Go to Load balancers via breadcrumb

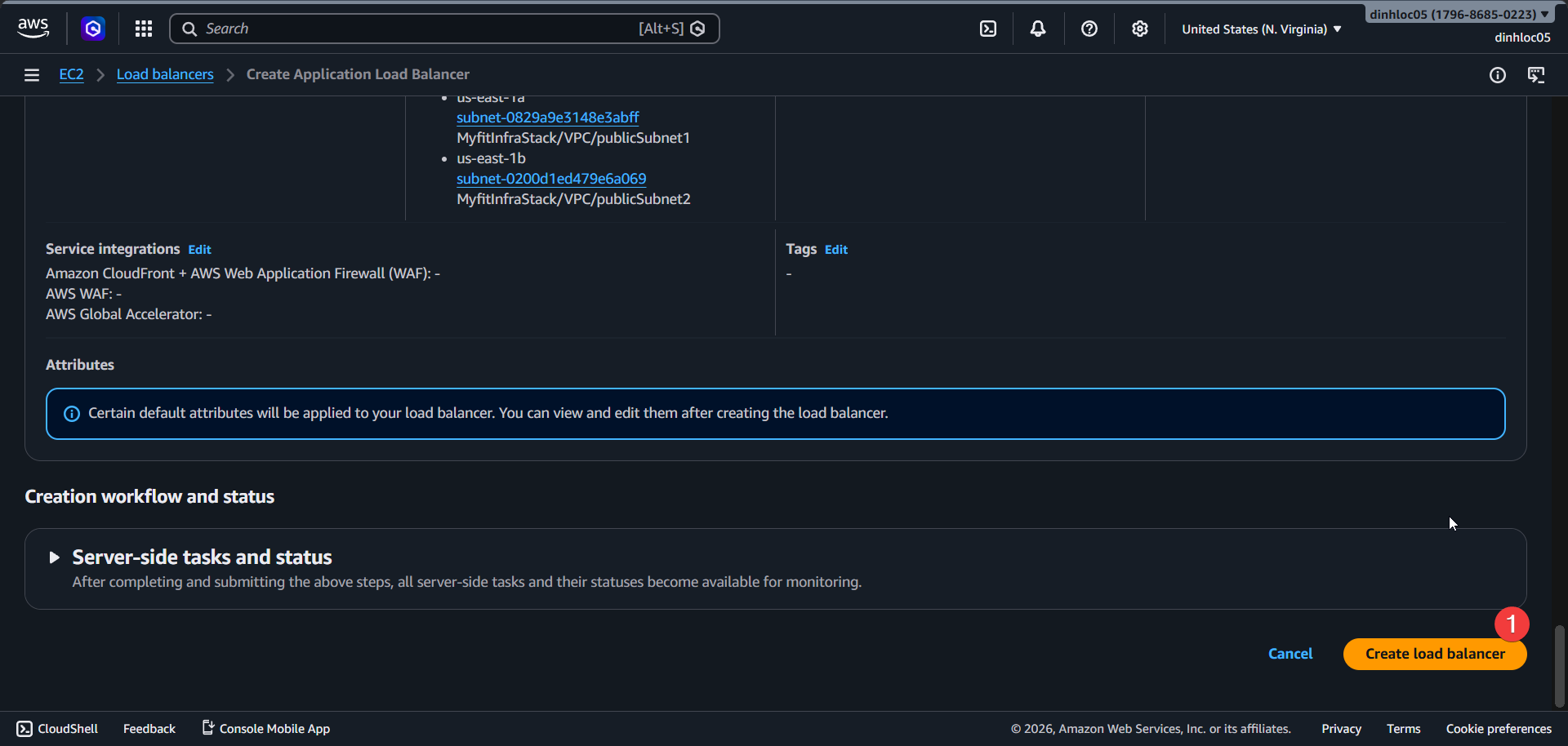164,73
